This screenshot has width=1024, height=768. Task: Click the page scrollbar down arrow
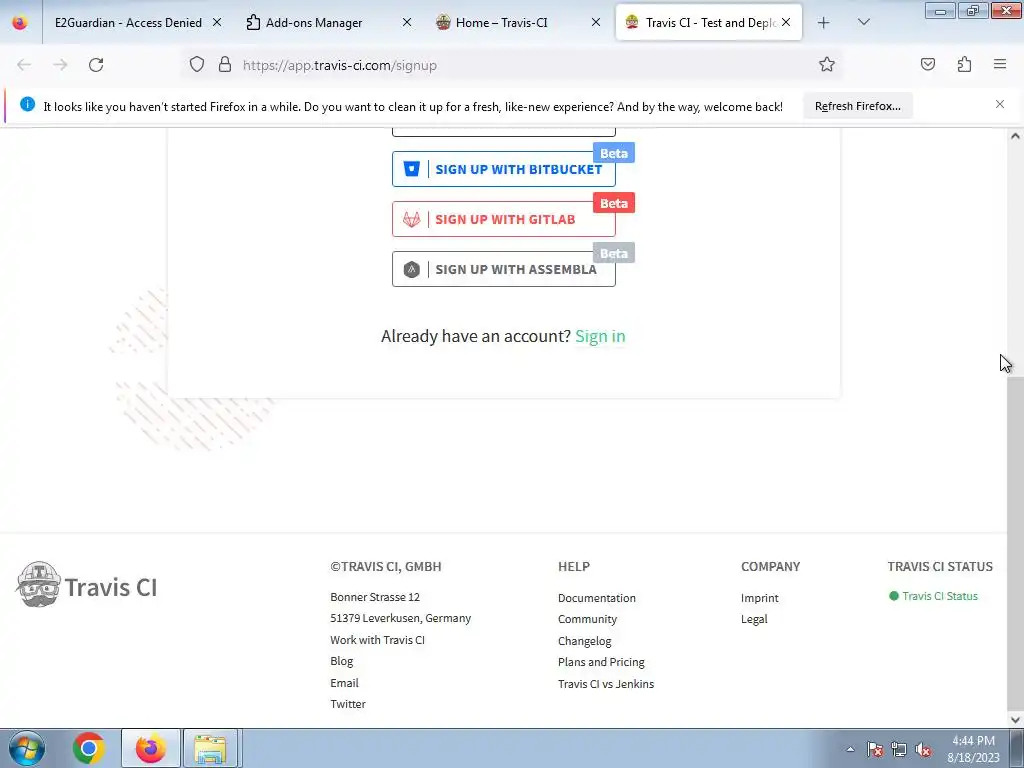[x=1015, y=720]
